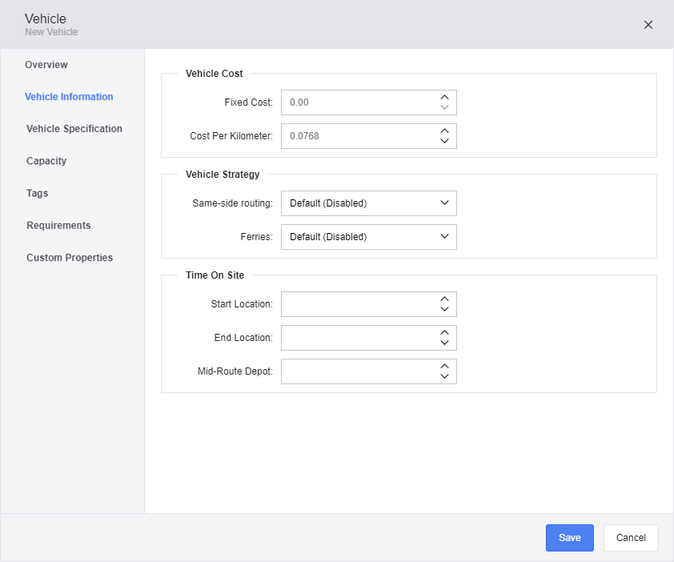This screenshot has height=562, width=674.
Task: Lower Start Location time with down arrow
Action: pyautogui.click(x=444, y=309)
